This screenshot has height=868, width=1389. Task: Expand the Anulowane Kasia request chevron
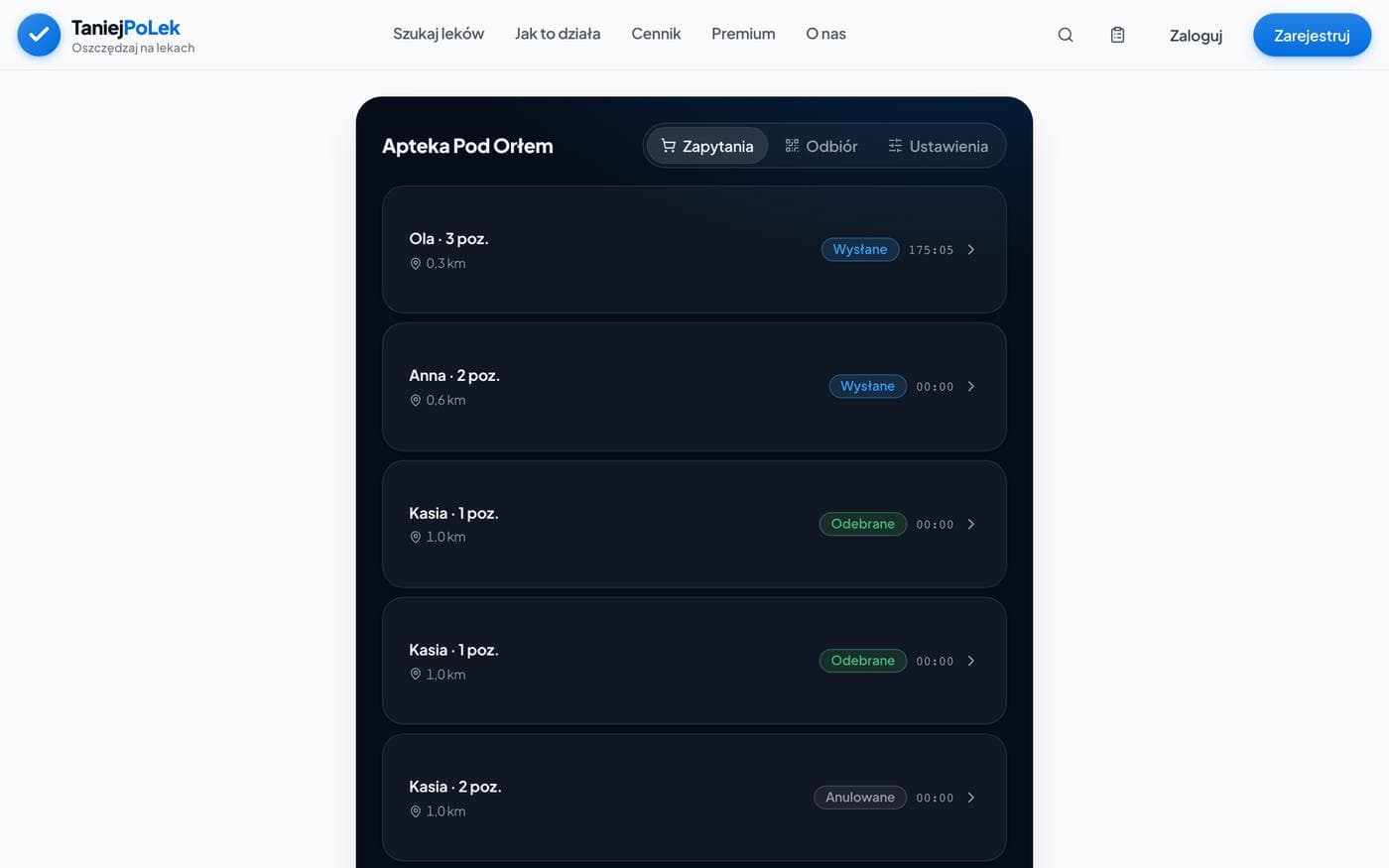point(971,798)
